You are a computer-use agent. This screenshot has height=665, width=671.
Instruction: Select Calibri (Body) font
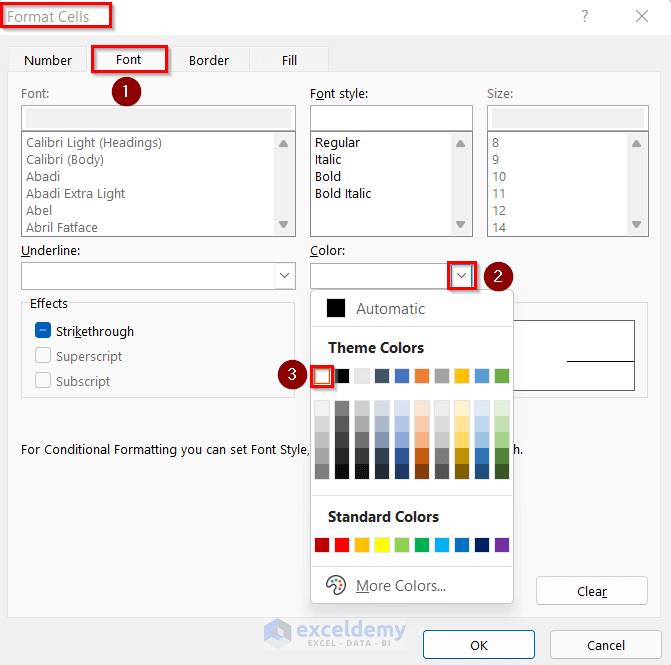pyautogui.click(x=65, y=160)
